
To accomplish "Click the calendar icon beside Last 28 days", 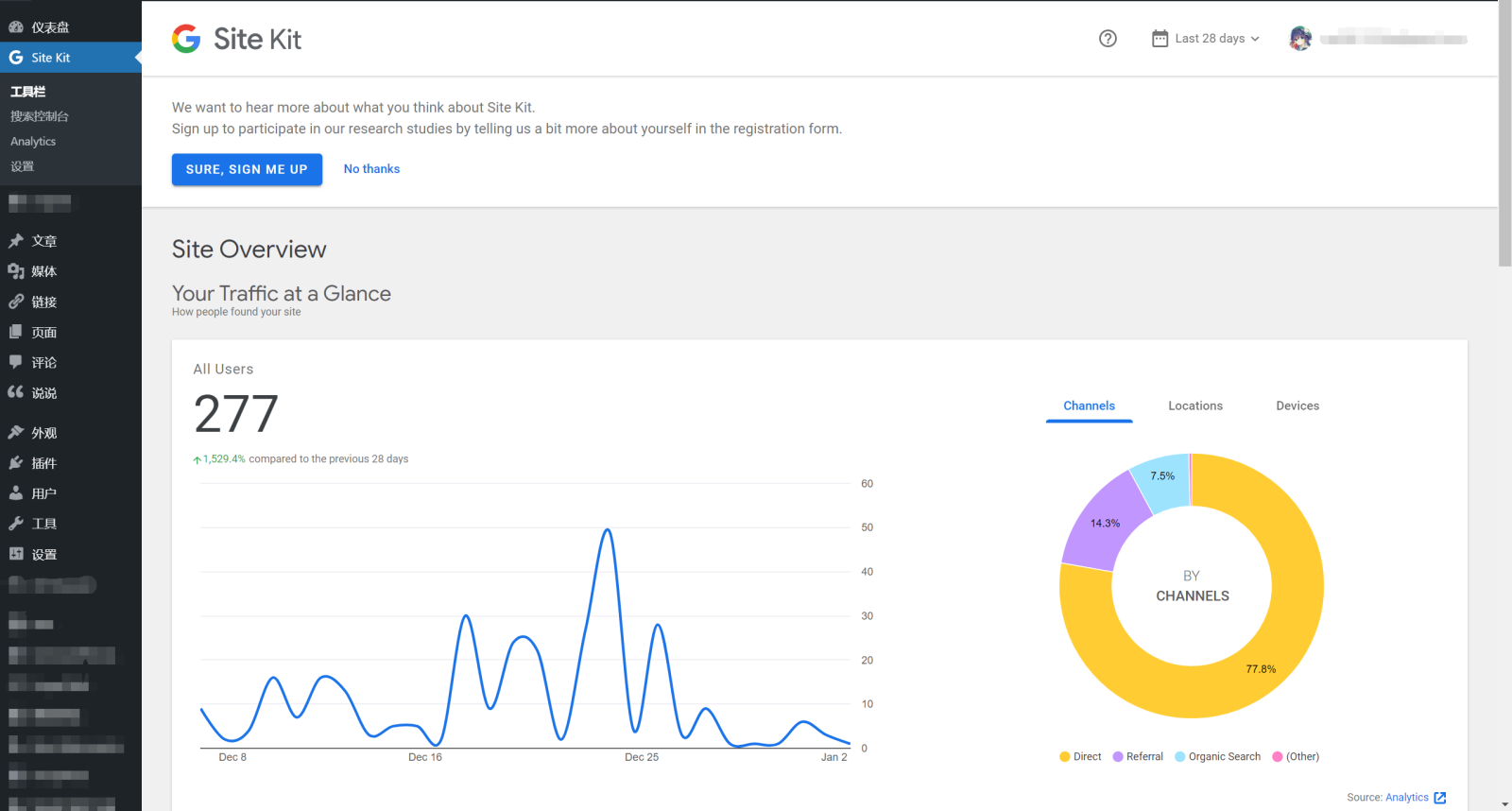I will click(x=1160, y=39).
